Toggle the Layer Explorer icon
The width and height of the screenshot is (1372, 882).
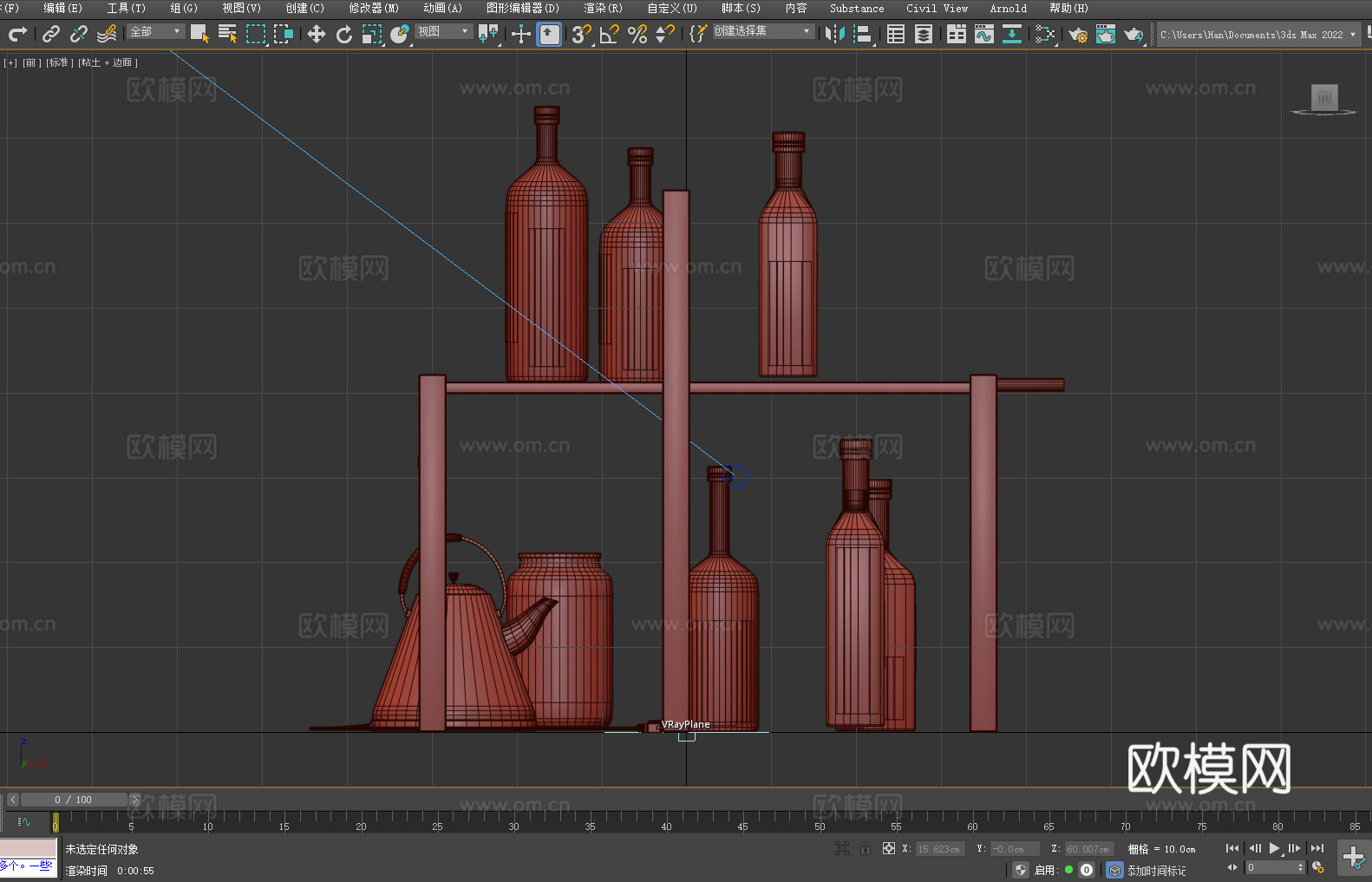(924, 34)
